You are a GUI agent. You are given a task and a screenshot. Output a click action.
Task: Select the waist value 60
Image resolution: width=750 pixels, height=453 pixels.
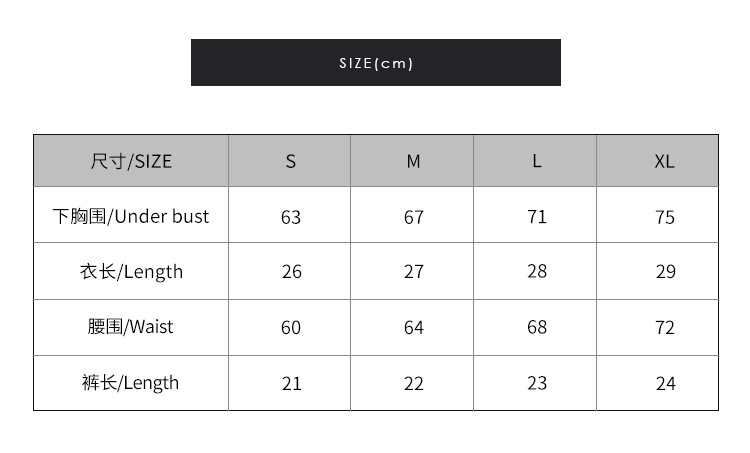(291, 328)
